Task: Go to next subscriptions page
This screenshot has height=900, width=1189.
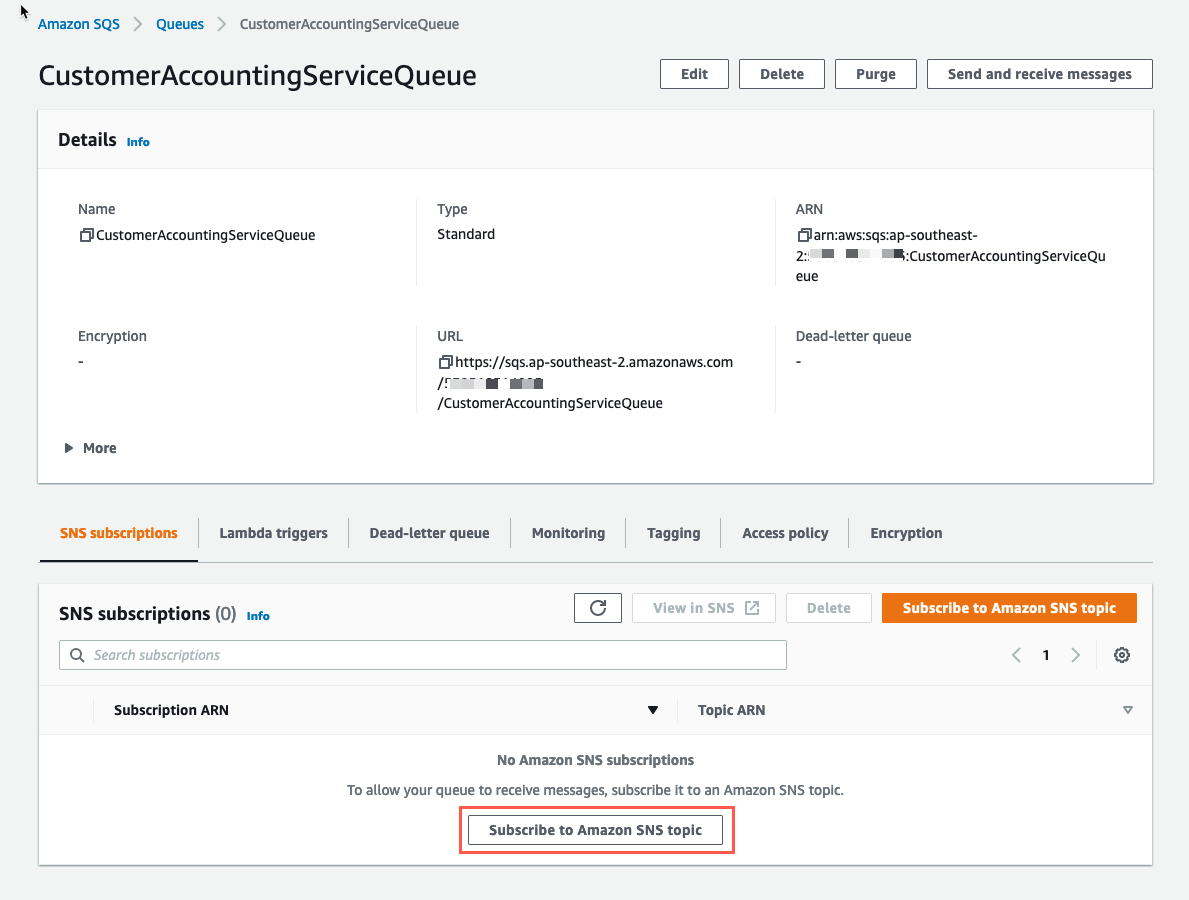Action: [1075, 655]
